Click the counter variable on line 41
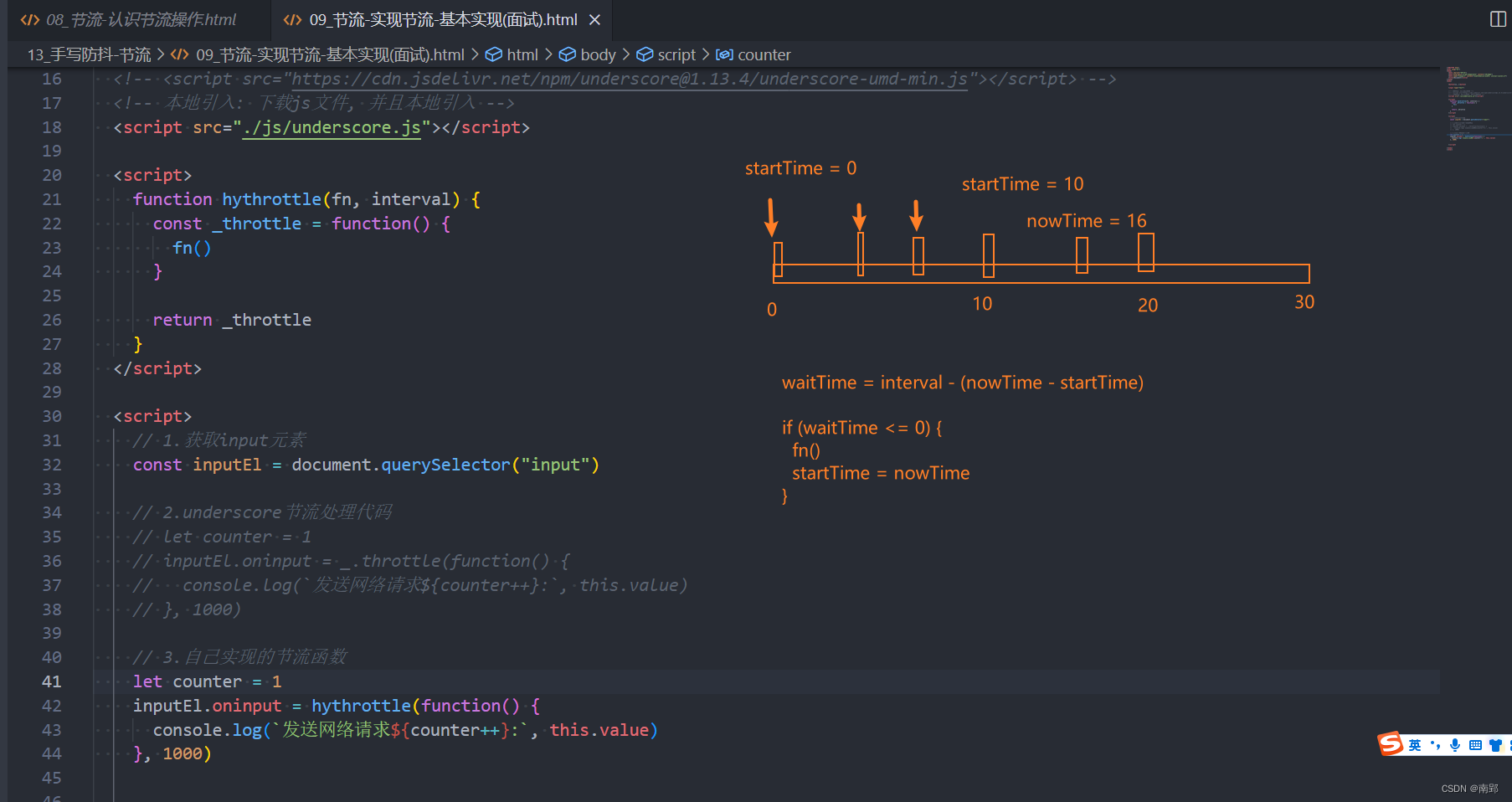 point(208,681)
